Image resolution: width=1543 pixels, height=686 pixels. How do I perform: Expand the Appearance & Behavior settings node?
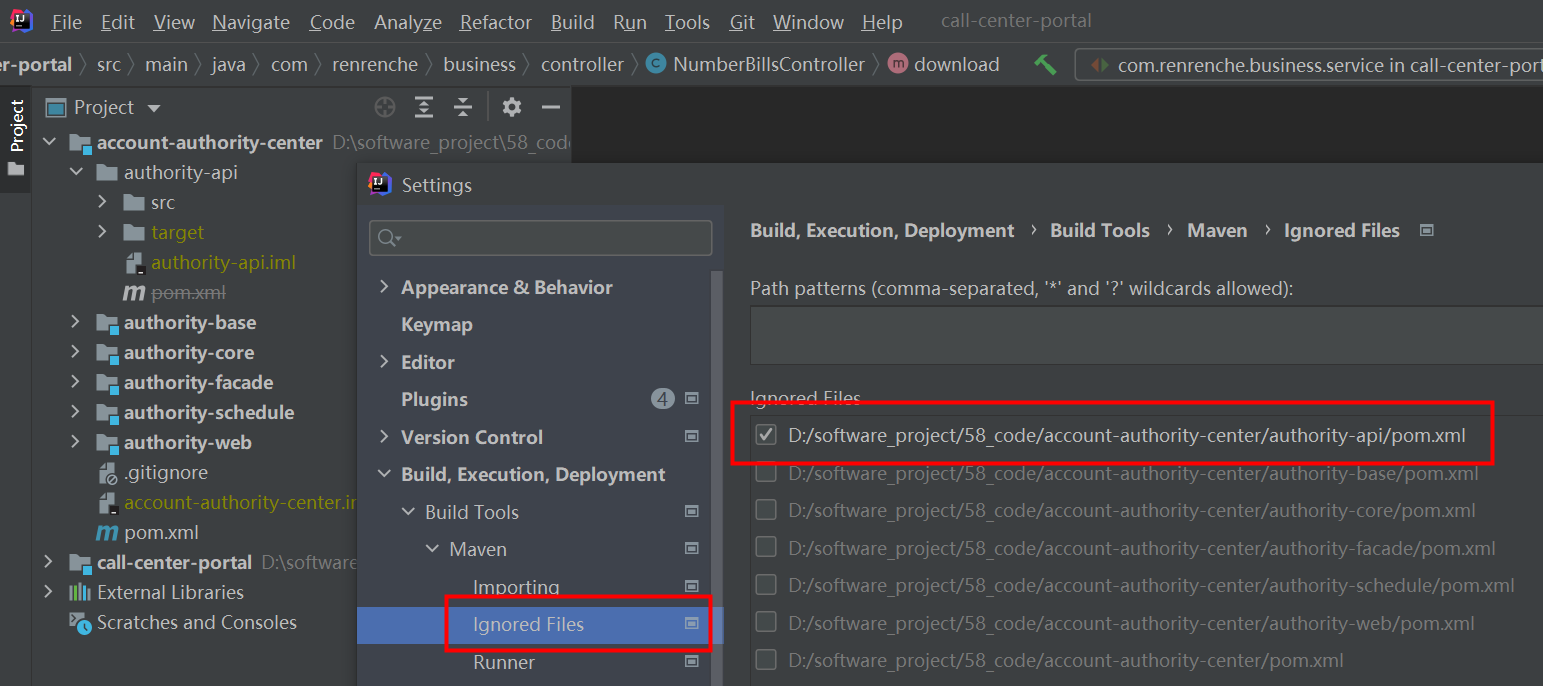click(x=384, y=287)
